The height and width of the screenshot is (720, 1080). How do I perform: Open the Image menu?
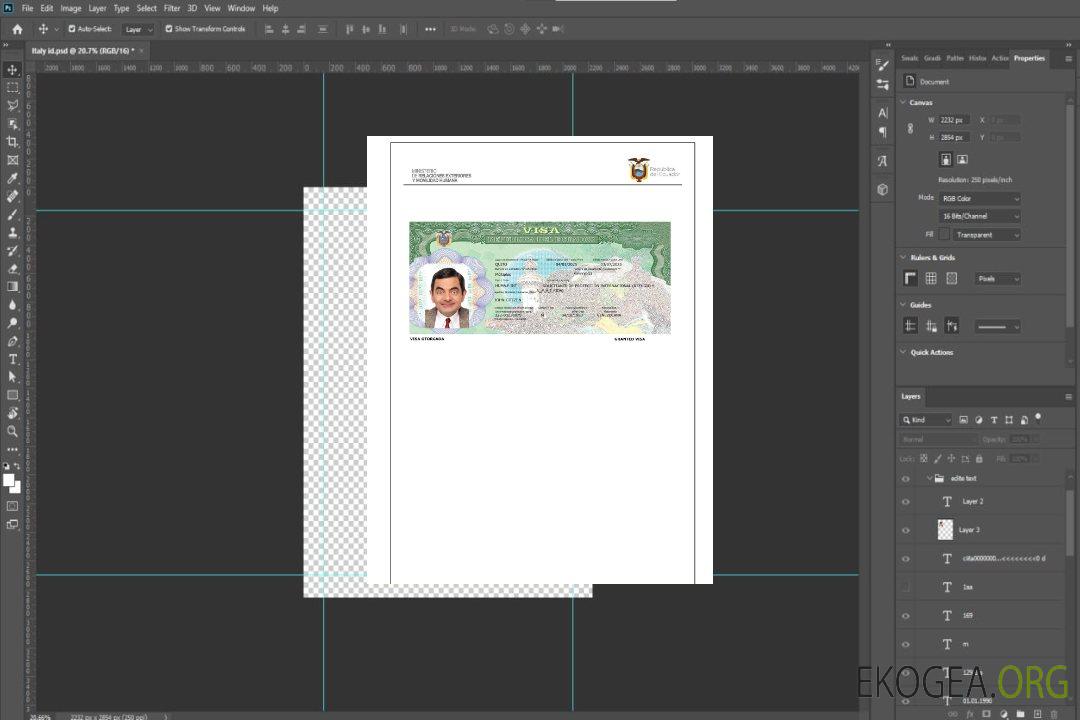[x=70, y=8]
